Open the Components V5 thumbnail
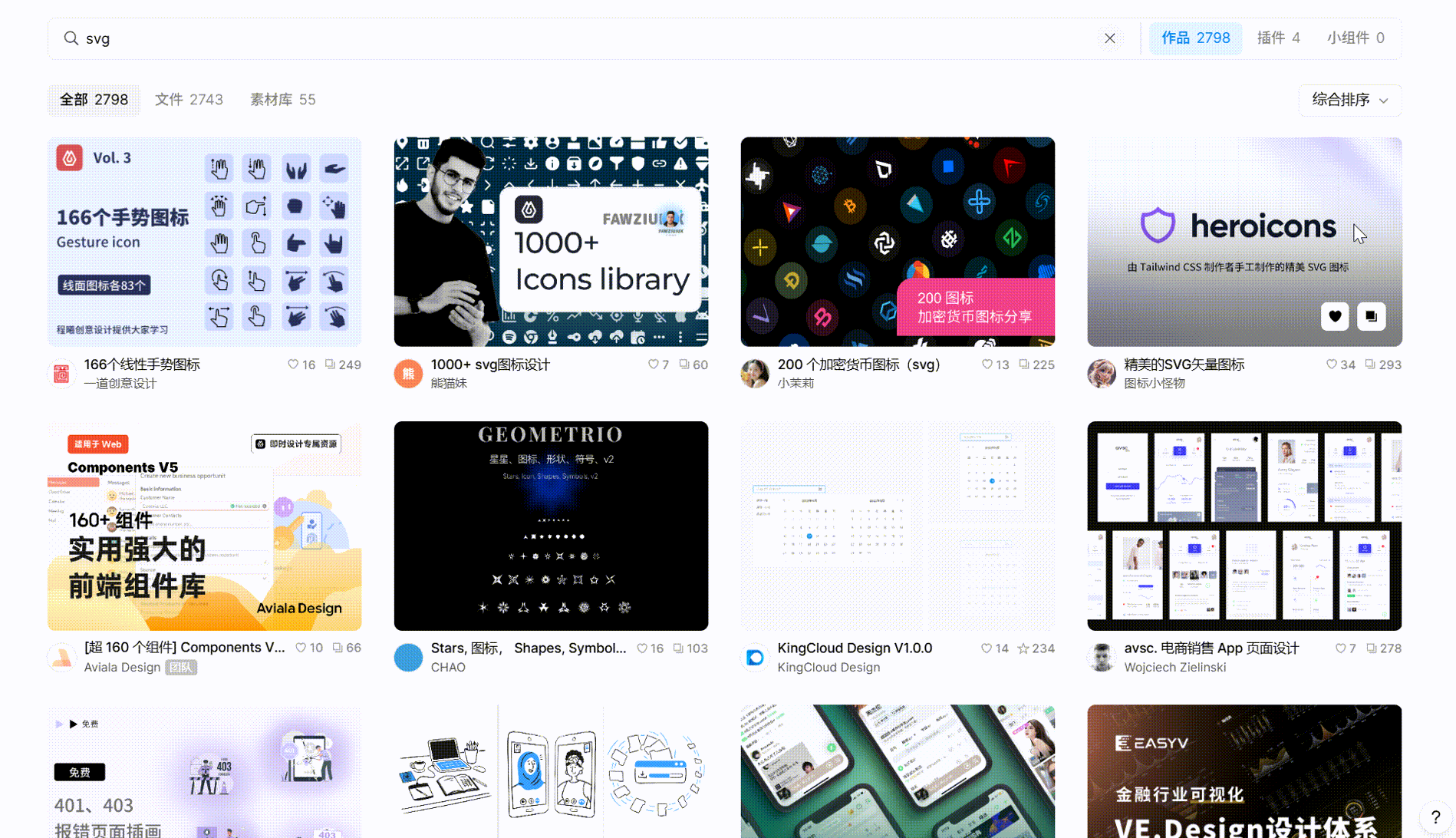The image size is (1456, 838). [205, 526]
